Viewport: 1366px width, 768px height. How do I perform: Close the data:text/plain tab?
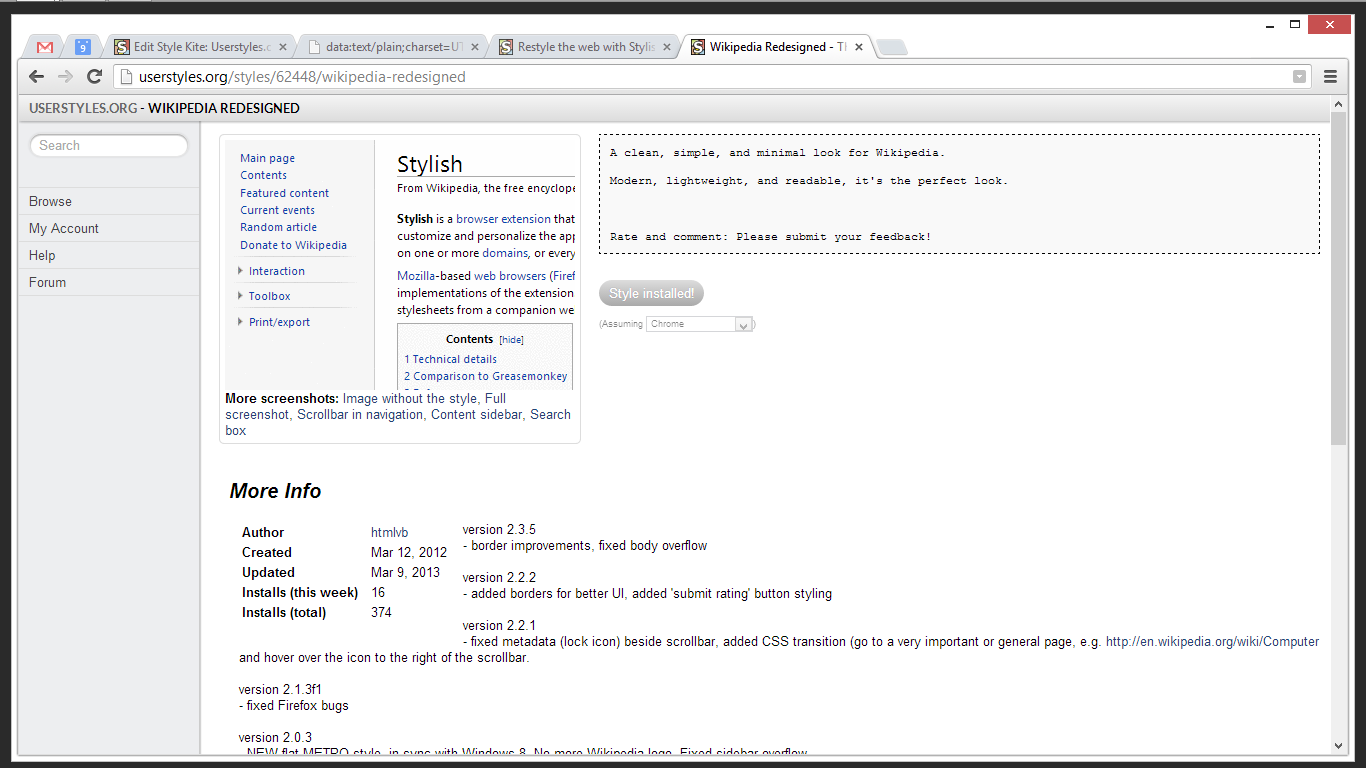(475, 47)
